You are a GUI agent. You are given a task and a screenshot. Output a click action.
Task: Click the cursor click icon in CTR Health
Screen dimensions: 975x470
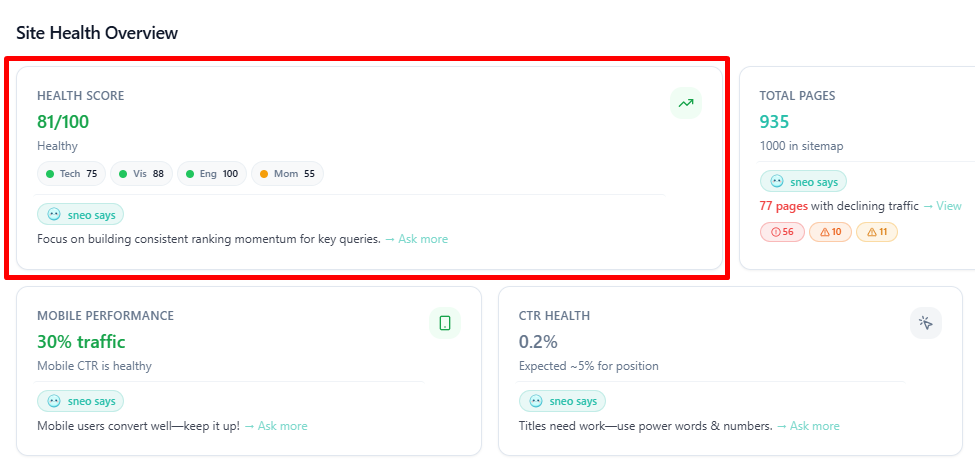pyautogui.click(x=926, y=323)
